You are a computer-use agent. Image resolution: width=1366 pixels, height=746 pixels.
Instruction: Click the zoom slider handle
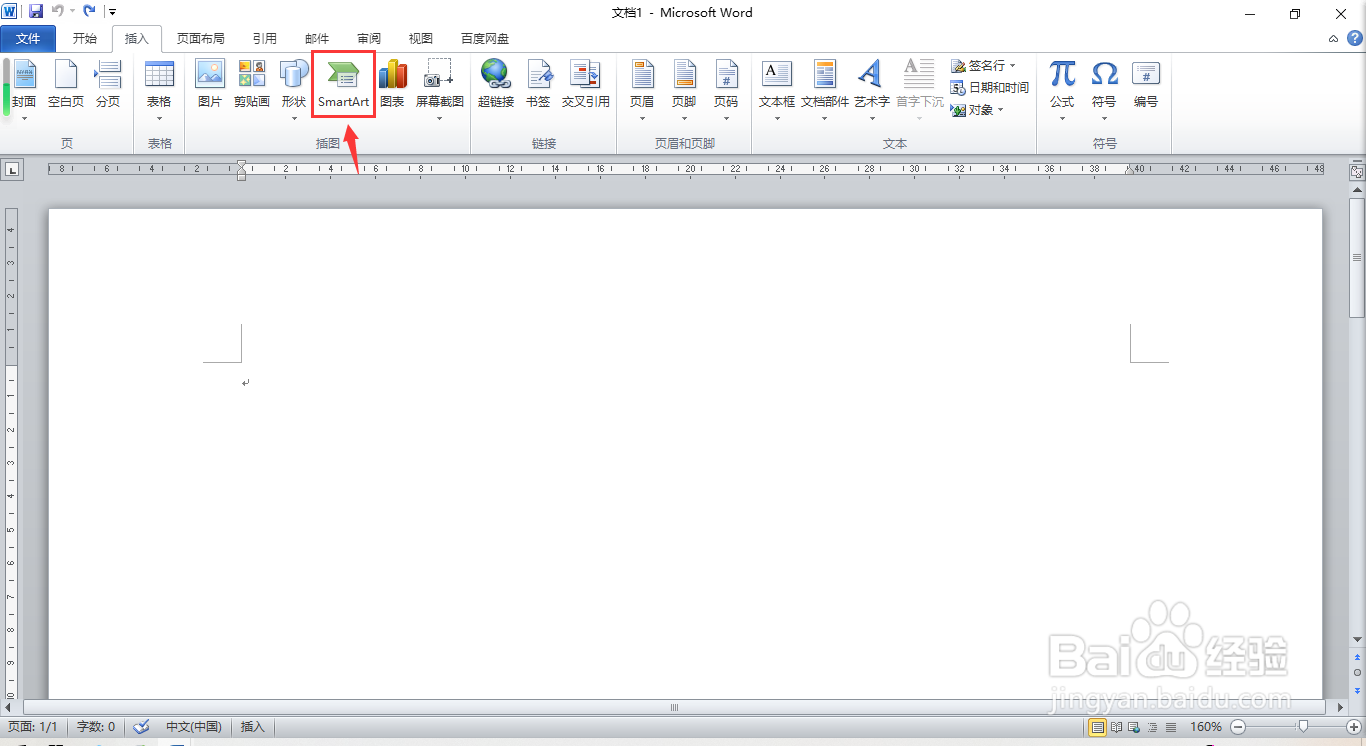click(1302, 727)
